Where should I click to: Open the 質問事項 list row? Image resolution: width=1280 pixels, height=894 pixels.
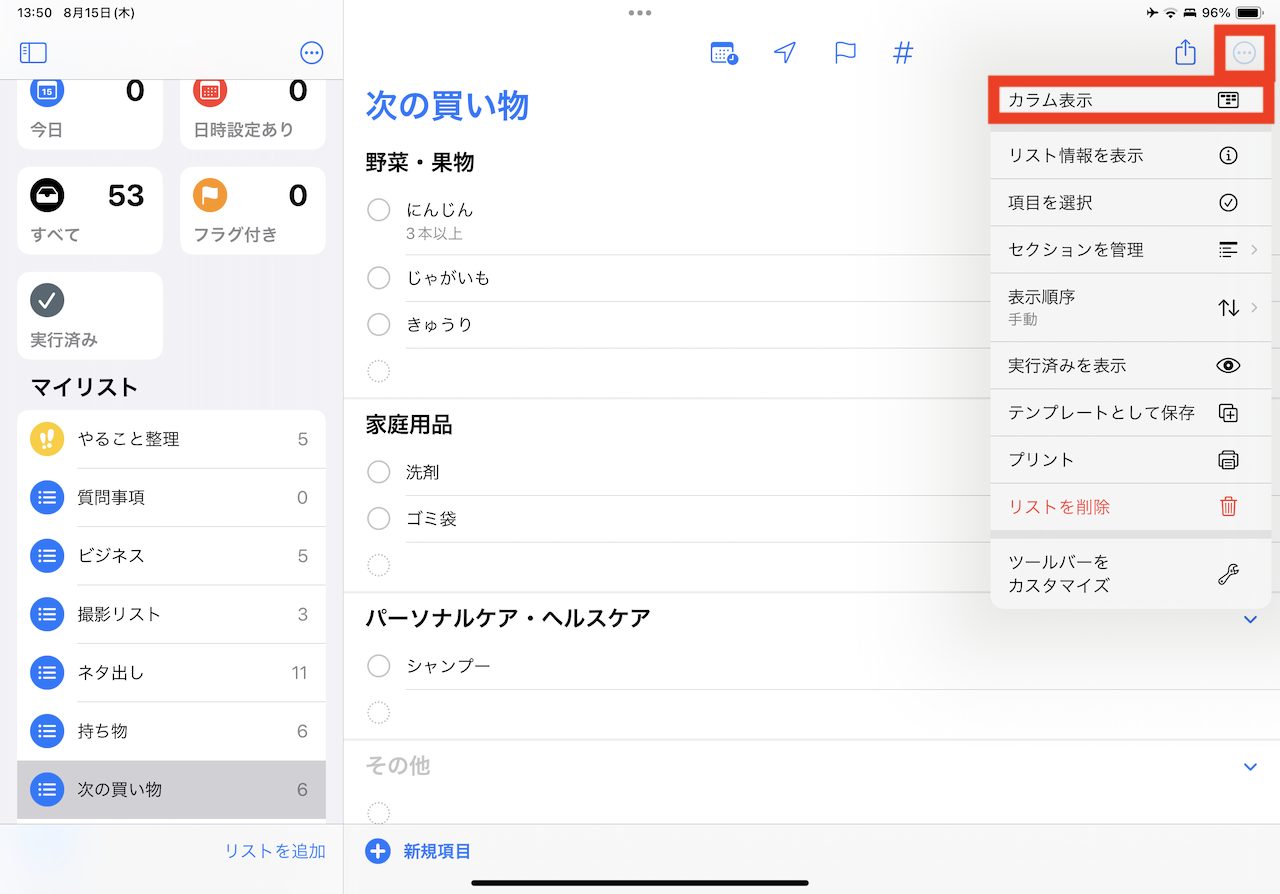[171, 497]
